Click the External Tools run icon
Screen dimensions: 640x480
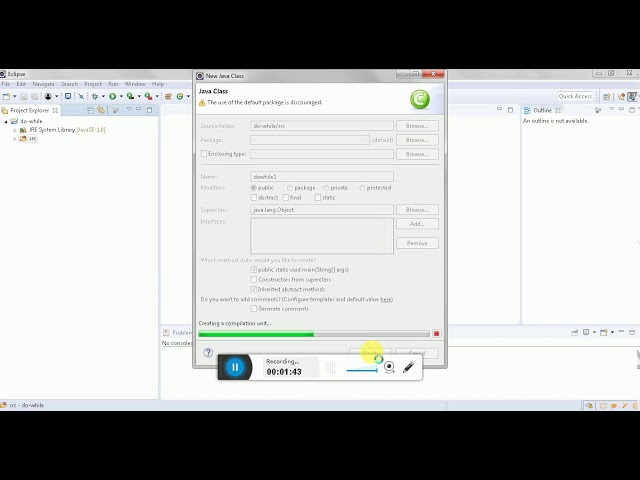(x=148, y=96)
